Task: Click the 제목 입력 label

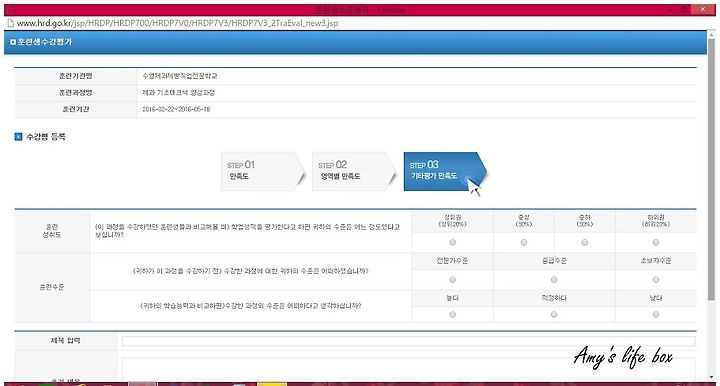Action: pos(65,341)
